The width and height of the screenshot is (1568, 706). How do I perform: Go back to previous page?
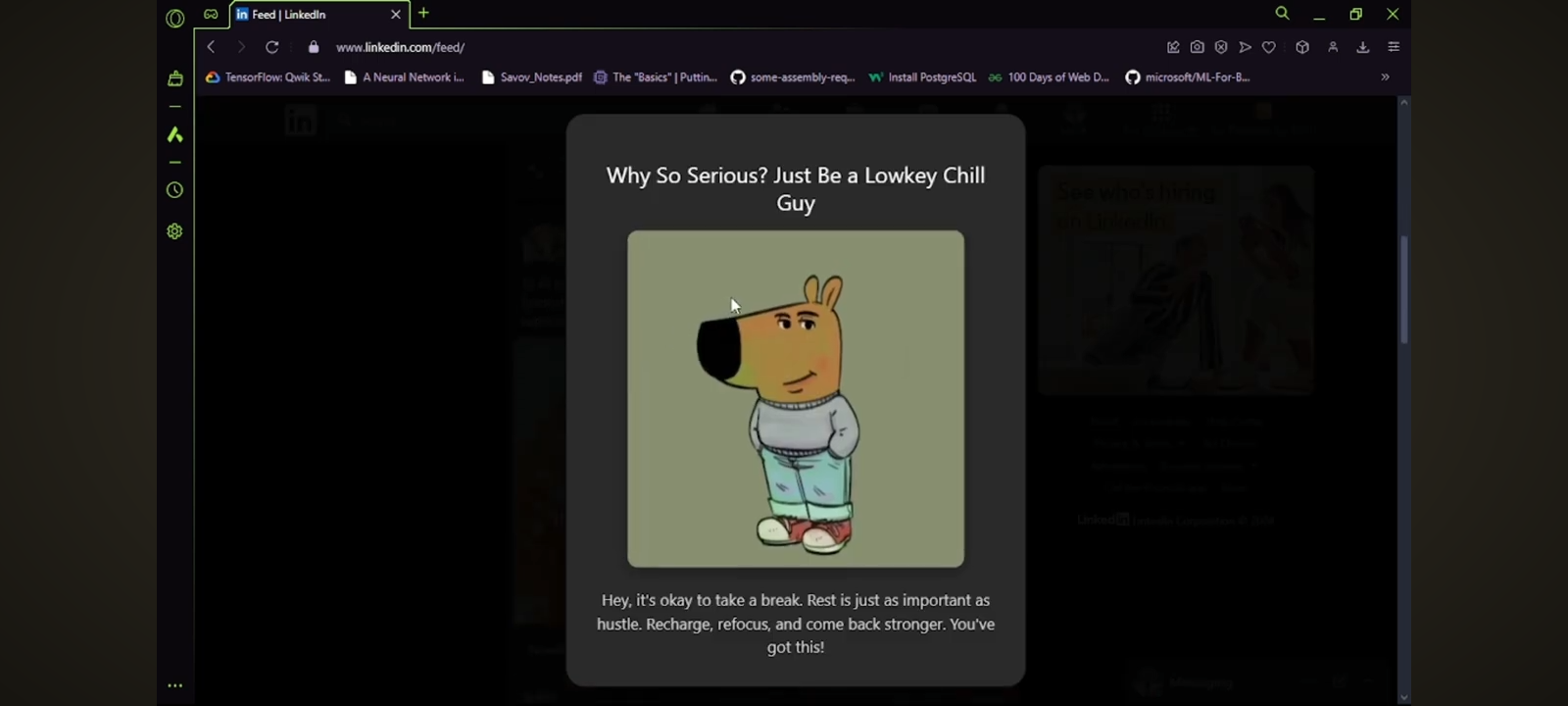pos(211,47)
